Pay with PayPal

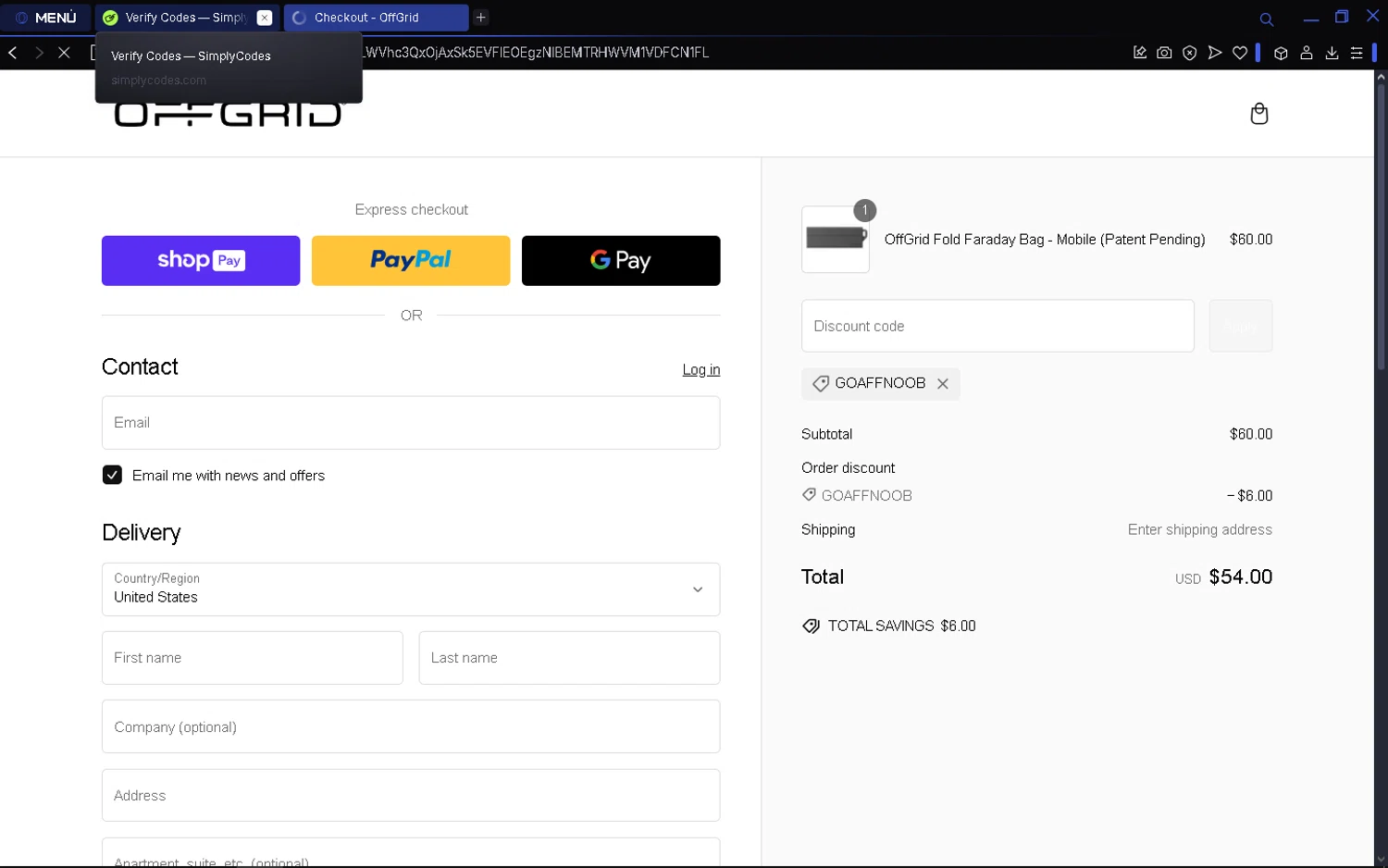pyautogui.click(x=411, y=260)
